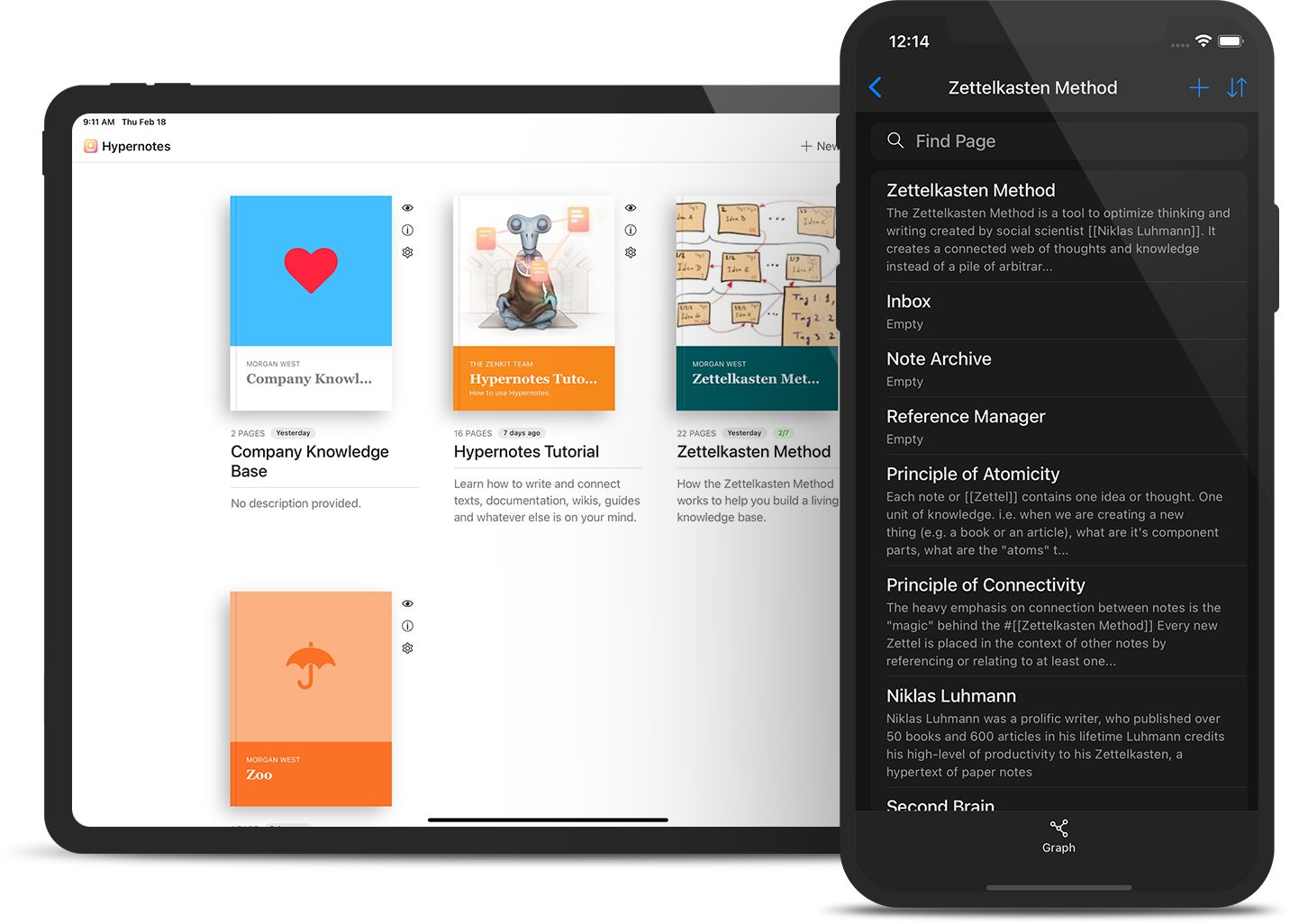Toggle eye icon for Zoo notebook
This screenshot has height=924, width=1290.
[x=407, y=603]
